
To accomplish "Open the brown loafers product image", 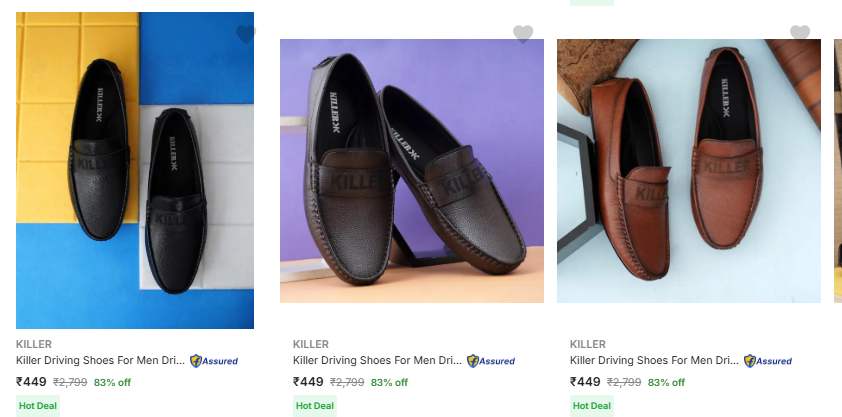I will point(689,170).
